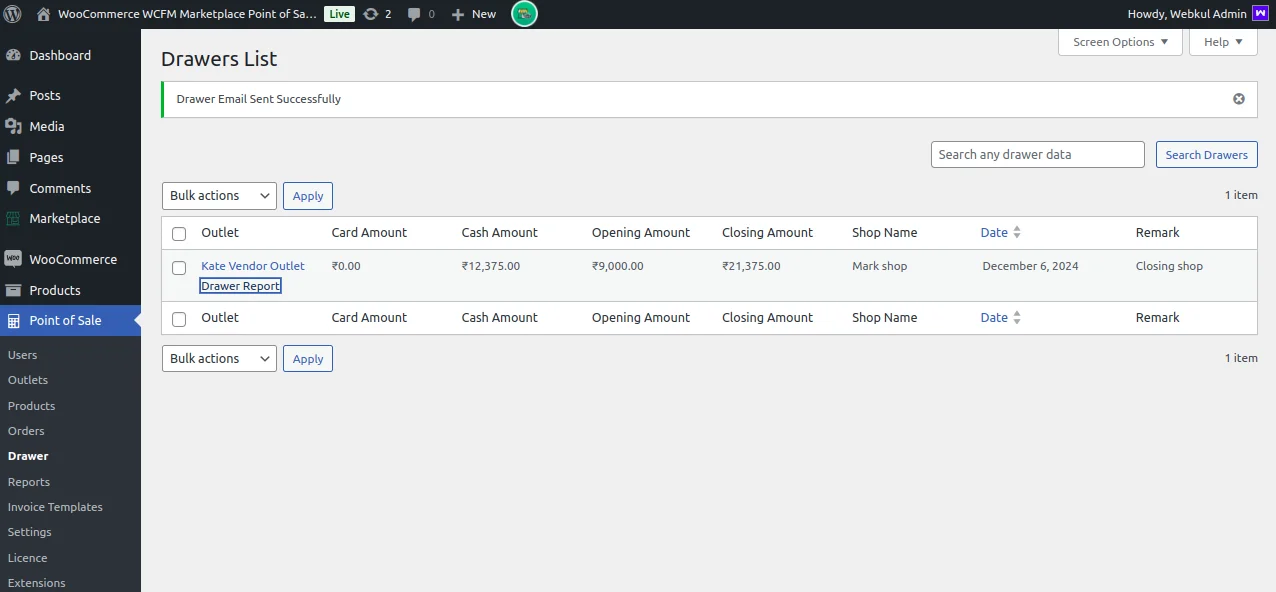Open WooCommerce from the sidebar icon
This screenshot has height=592, width=1276.
pos(14,259)
